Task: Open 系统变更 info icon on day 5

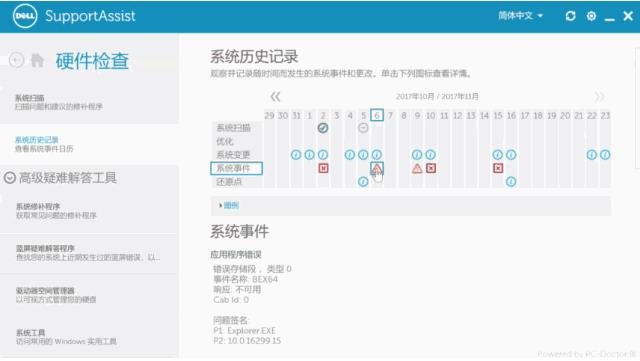Action: tap(363, 155)
